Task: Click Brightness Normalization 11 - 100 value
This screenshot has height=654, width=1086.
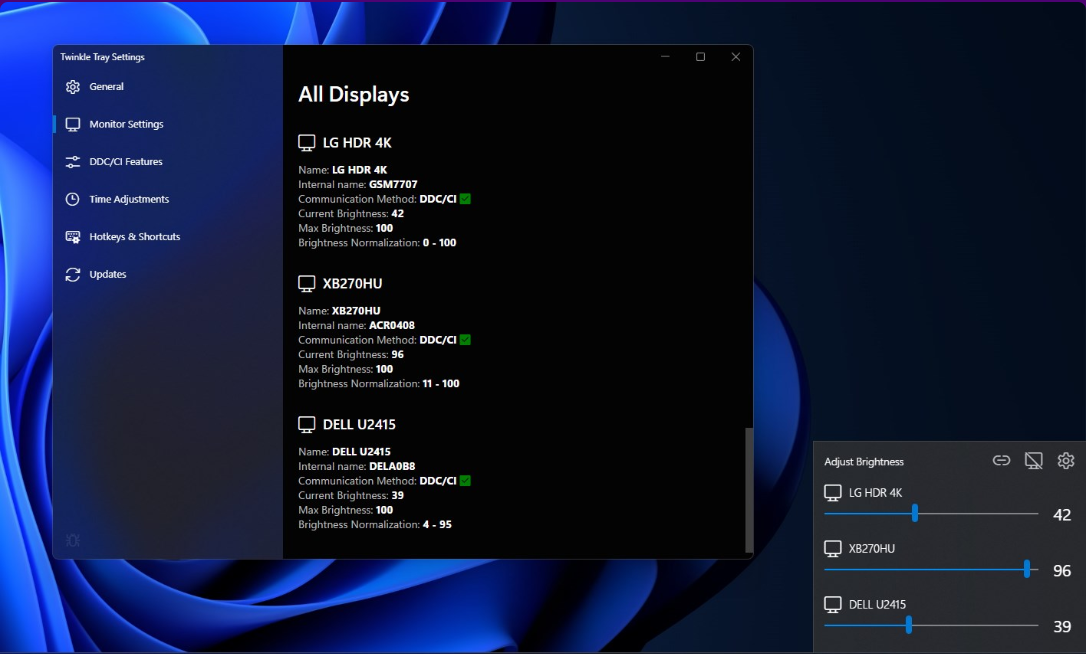Action: coord(441,383)
